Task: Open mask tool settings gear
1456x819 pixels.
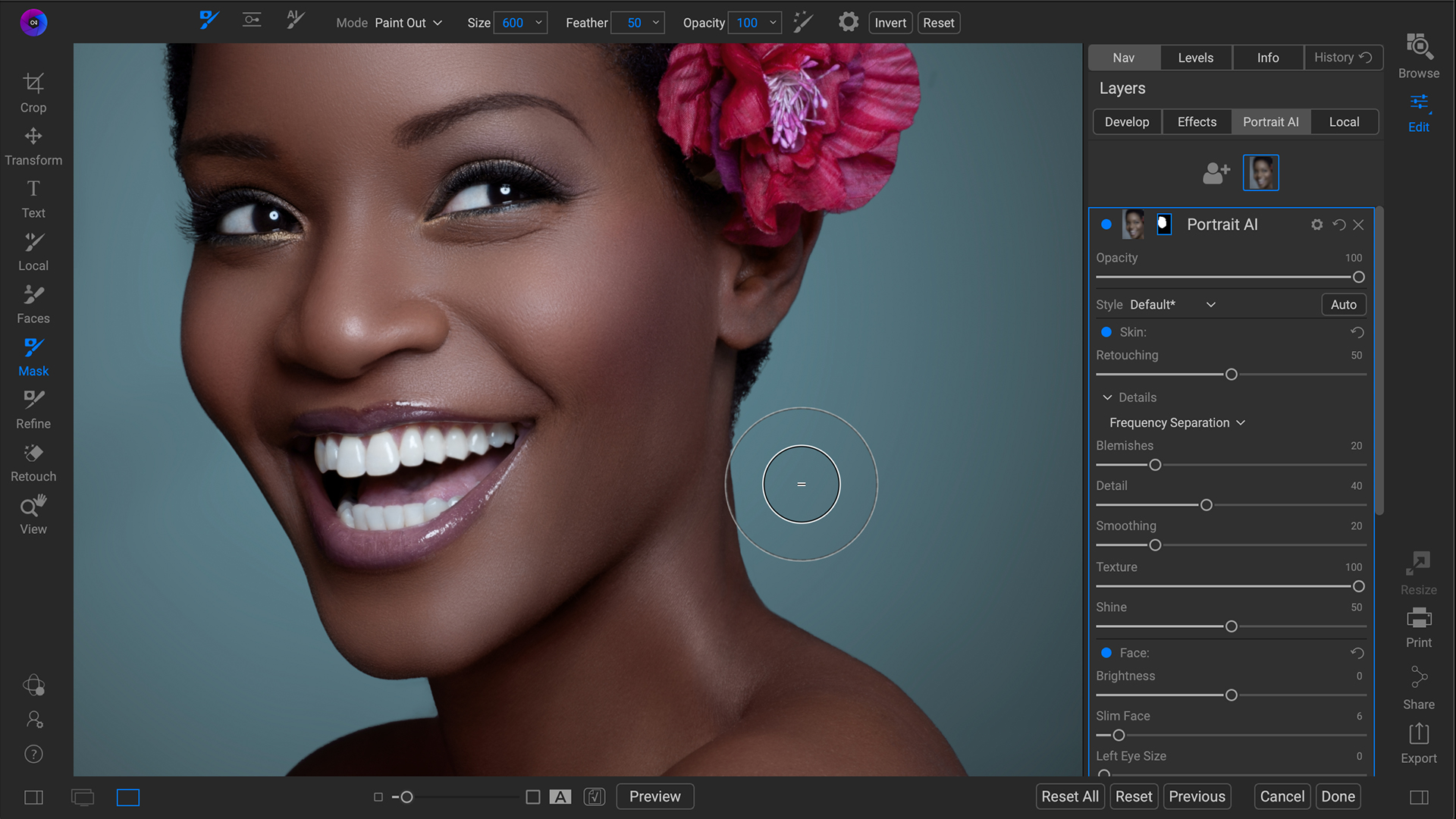Action: click(848, 23)
